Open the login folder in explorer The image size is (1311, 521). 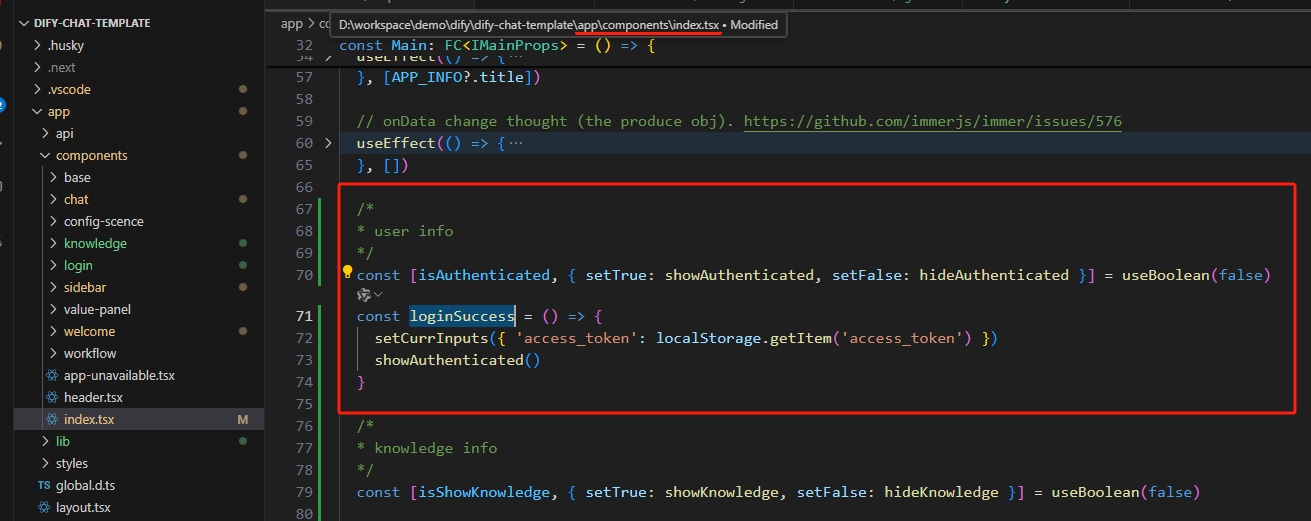[78, 266]
